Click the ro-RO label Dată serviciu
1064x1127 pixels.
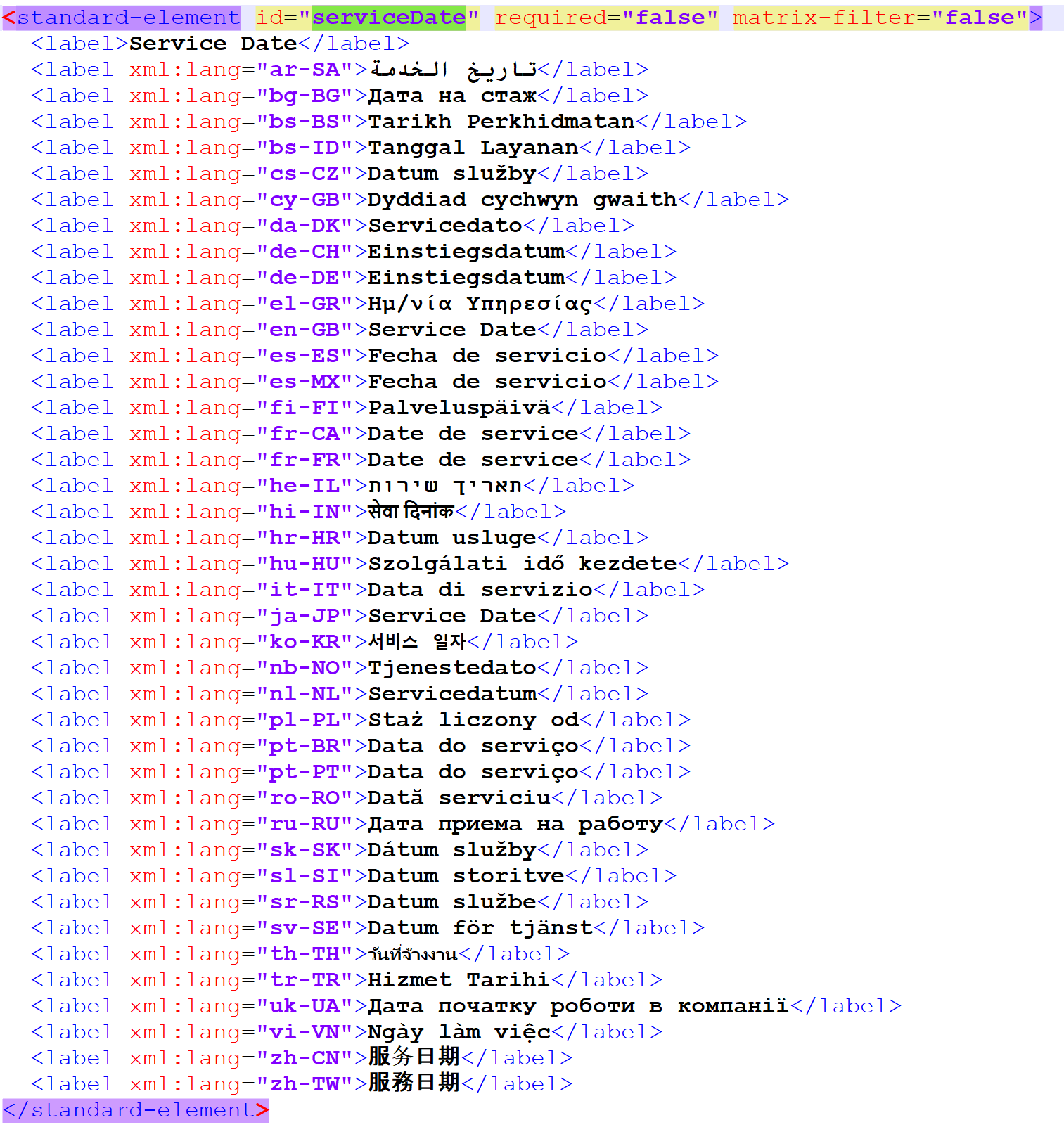point(459,798)
